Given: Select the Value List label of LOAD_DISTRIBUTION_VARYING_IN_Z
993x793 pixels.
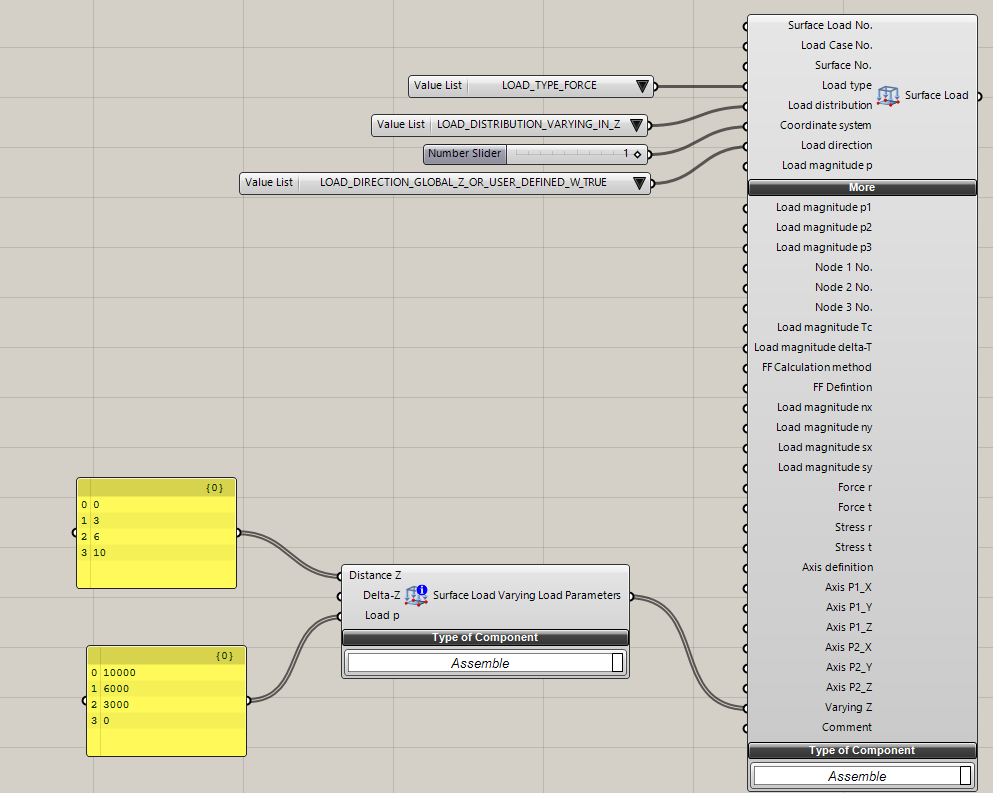Looking at the screenshot, I should [x=401, y=125].
